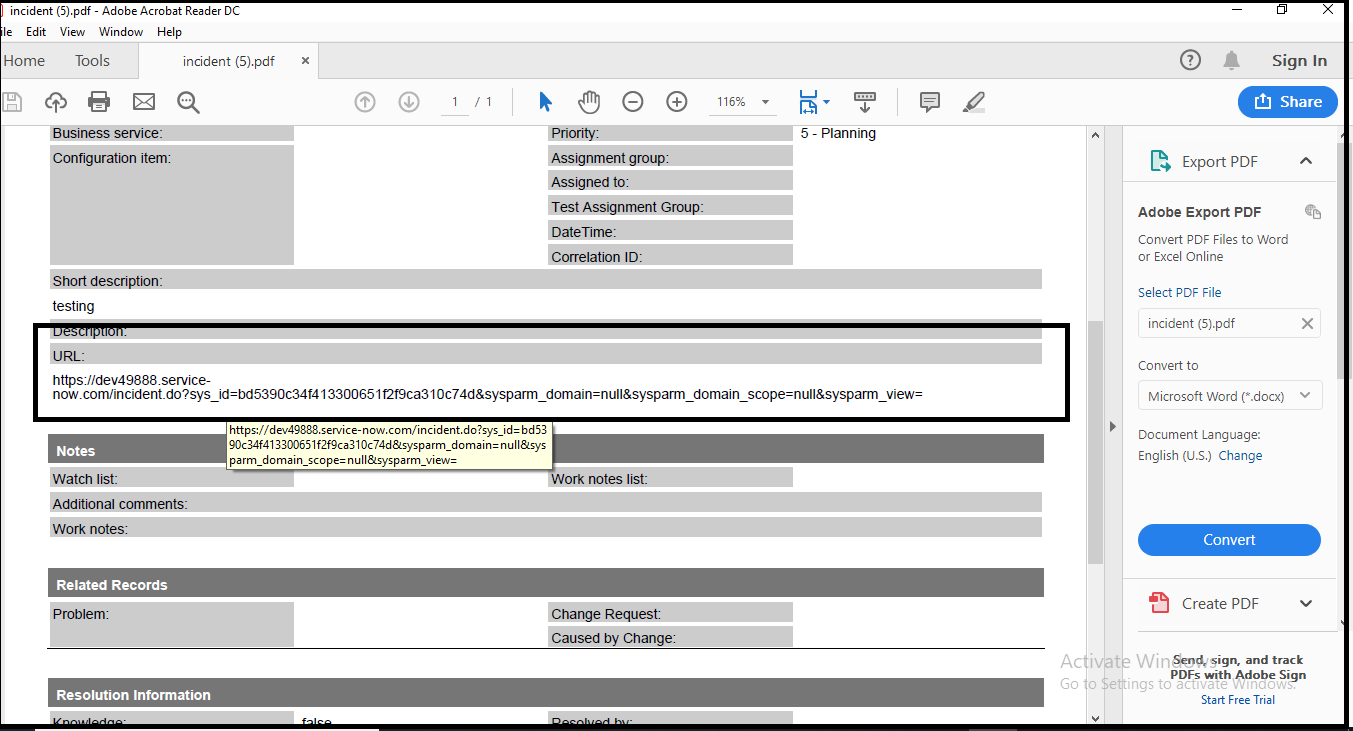Open notifications with the bell icon
The width and height of the screenshot is (1353, 731).
point(1232,60)
